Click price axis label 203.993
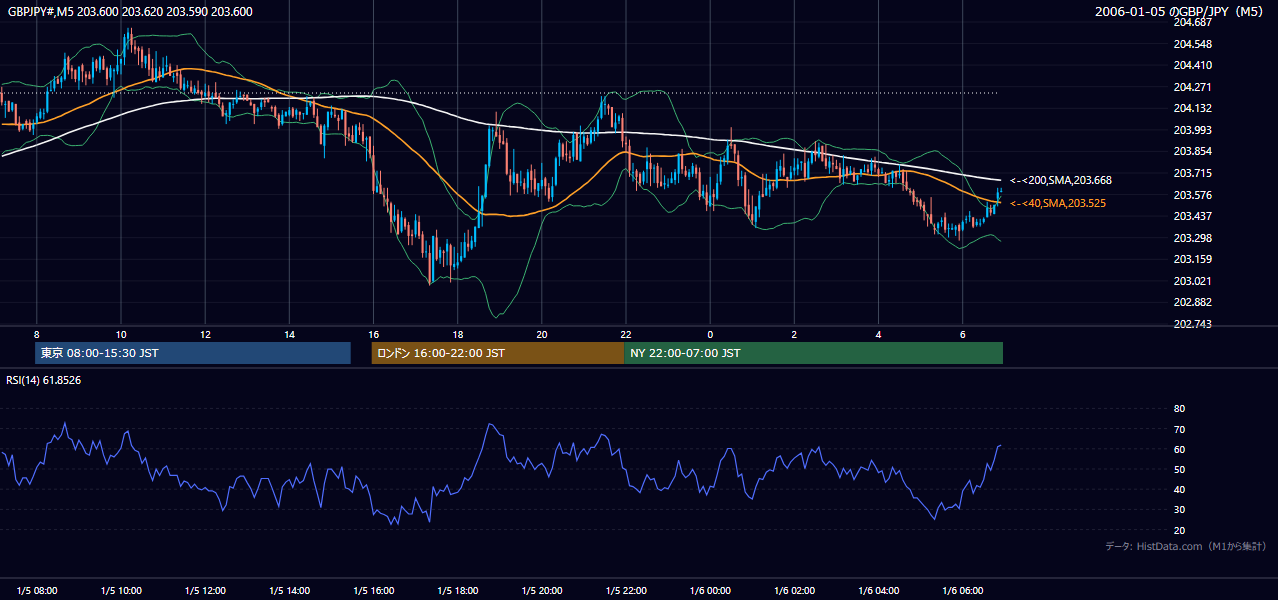Viewport: 1278px width, 600px height. [1192, 130]
